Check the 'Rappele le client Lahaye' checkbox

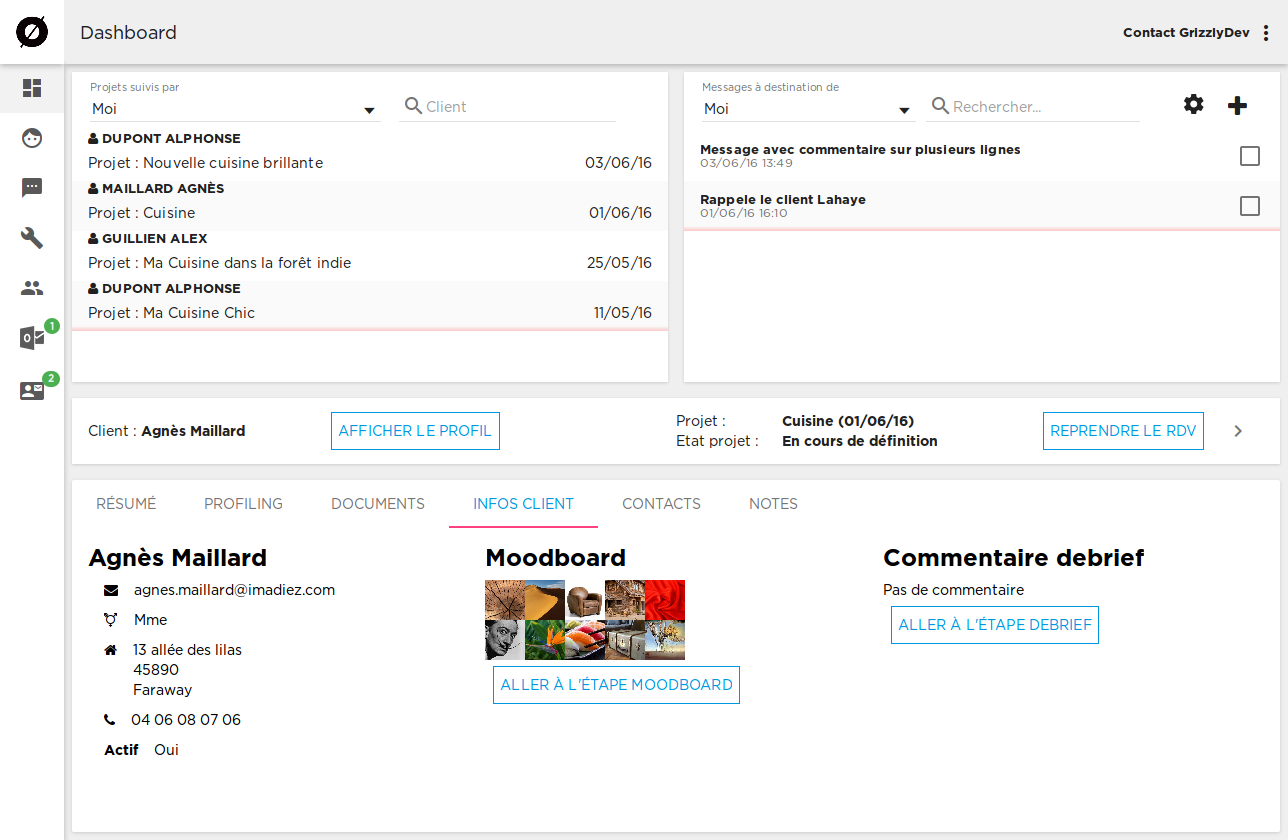[1250, 206]
